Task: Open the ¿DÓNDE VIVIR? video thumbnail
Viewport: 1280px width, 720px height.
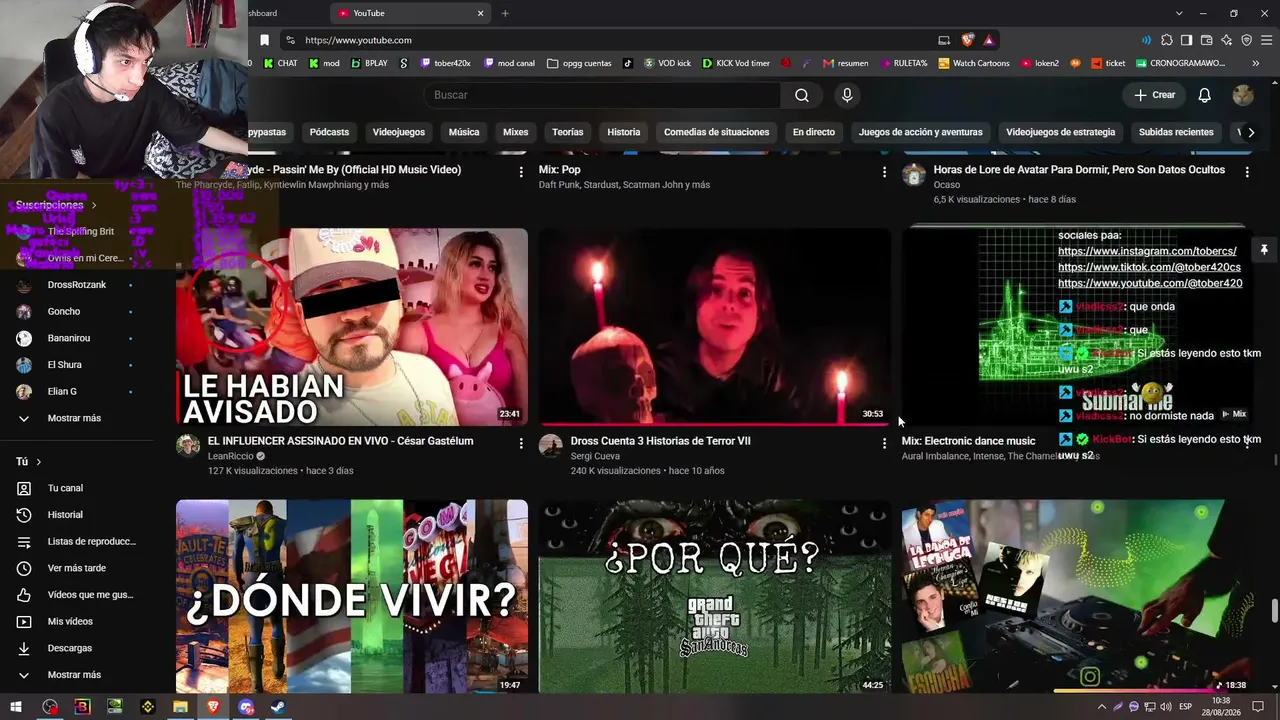Action: coord(352,597)
